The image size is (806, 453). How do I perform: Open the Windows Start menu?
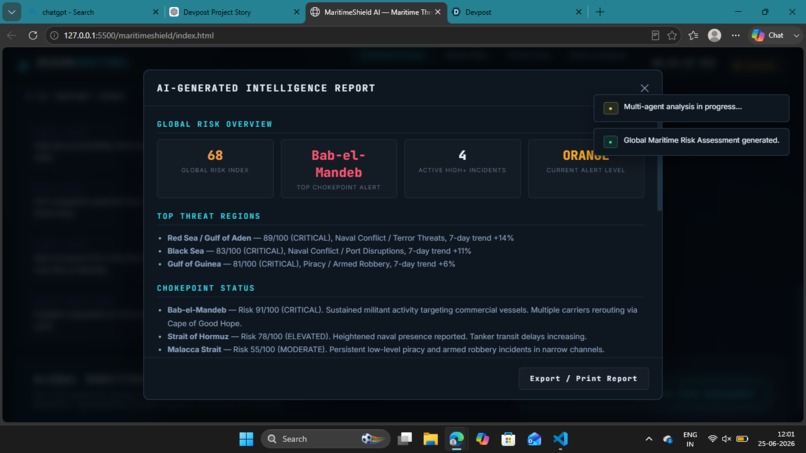click(246, 439)
